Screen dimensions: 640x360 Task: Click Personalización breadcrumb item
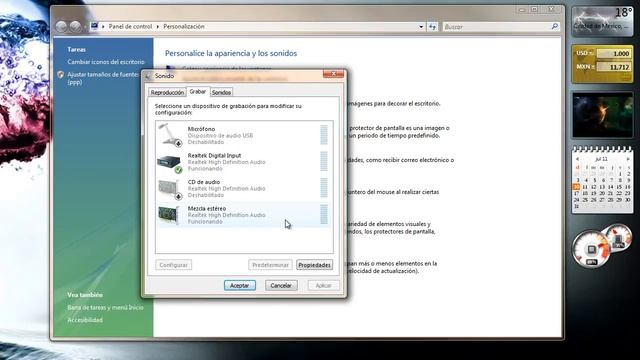[184, 27]
